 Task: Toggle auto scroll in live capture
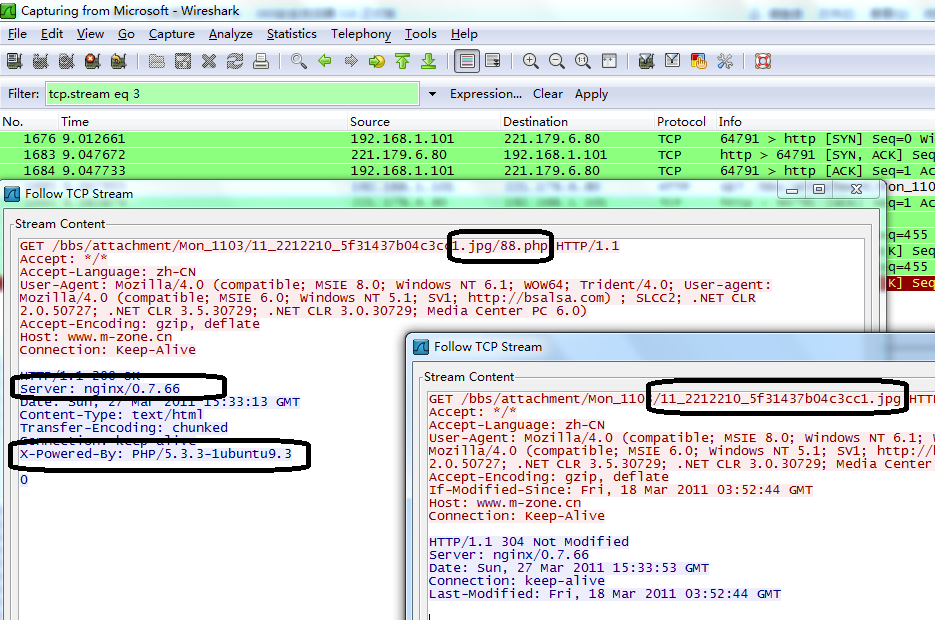point(493,61)
